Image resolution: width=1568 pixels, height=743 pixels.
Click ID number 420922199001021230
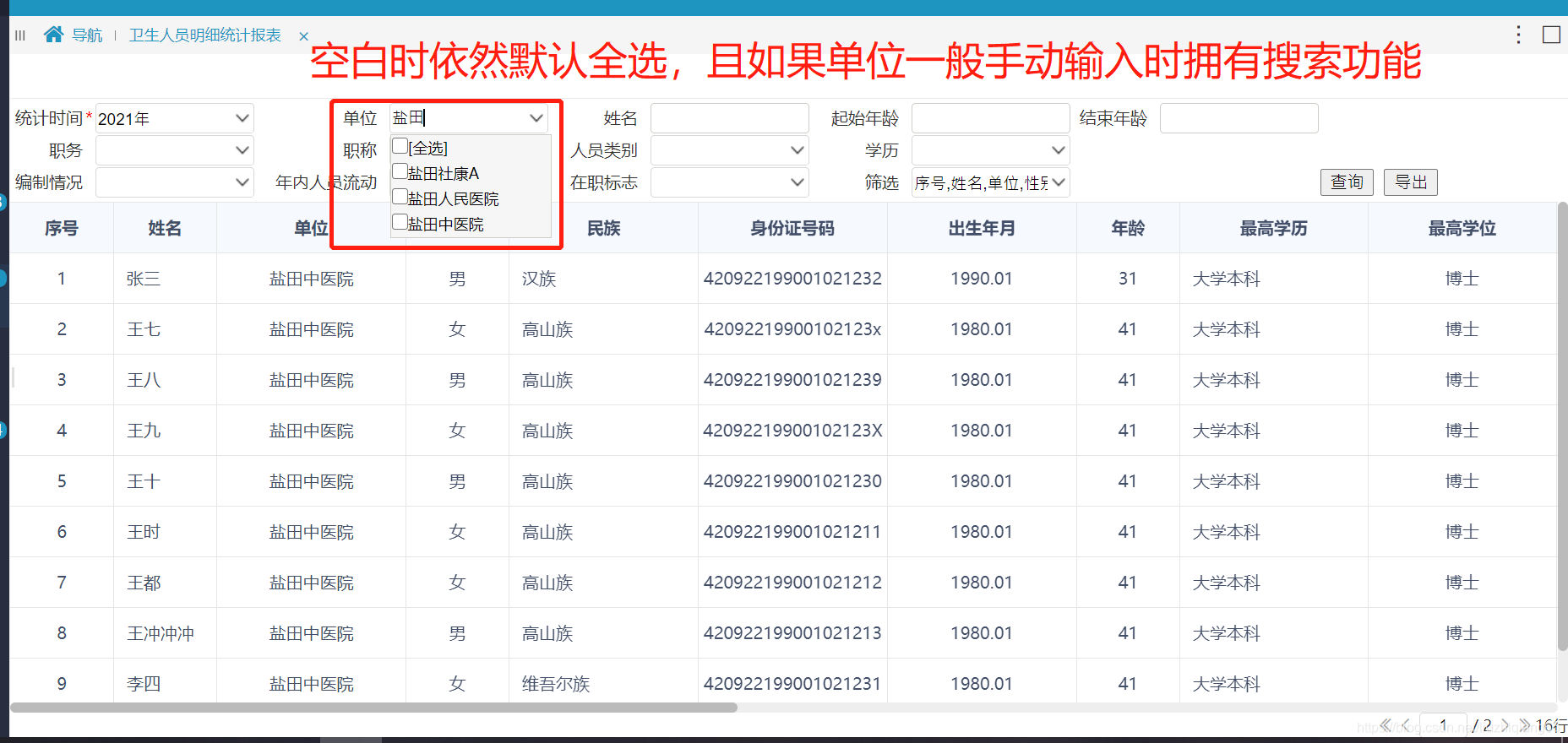792,481
